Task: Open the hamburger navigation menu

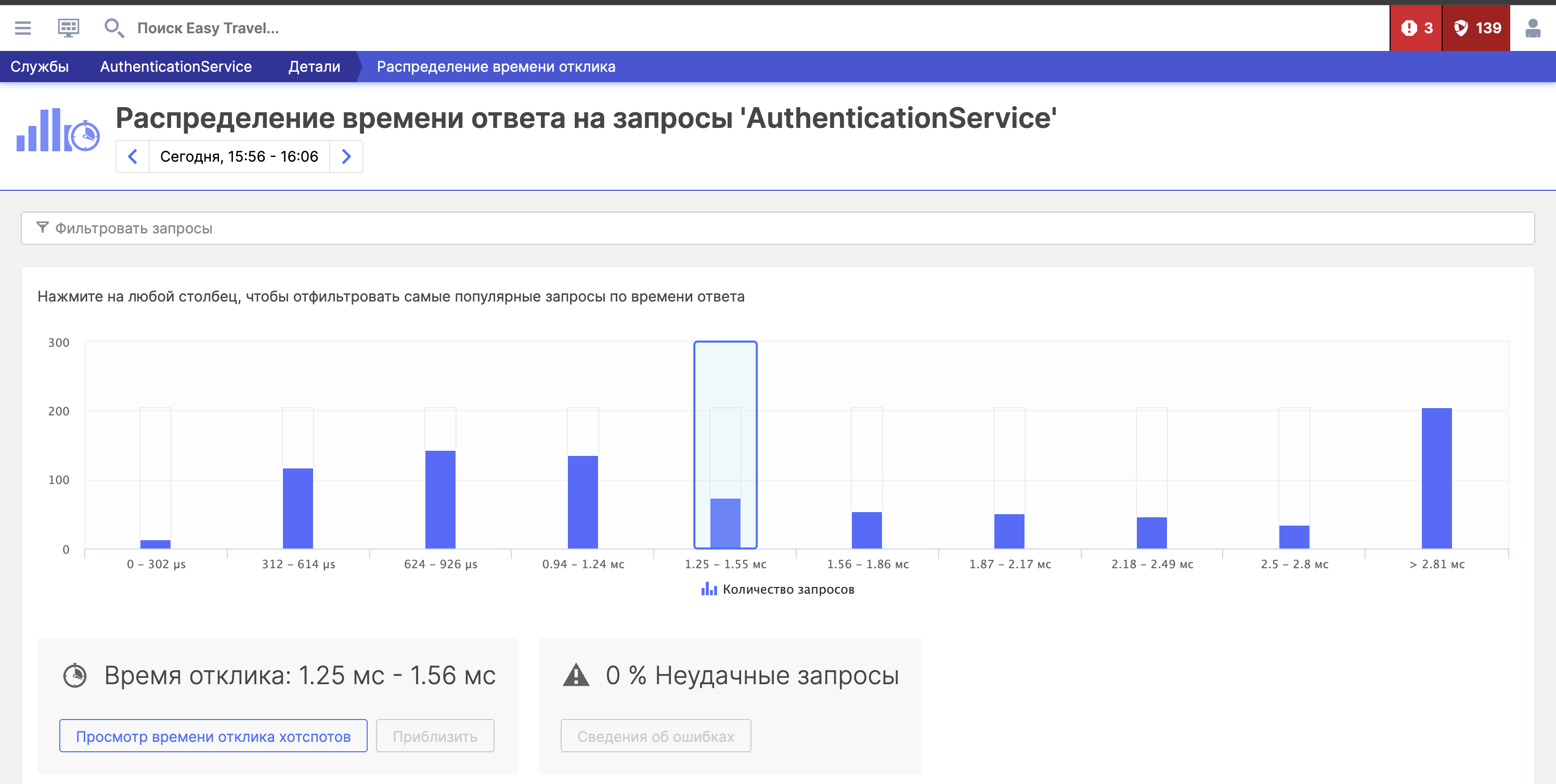Action: [23, 28]
